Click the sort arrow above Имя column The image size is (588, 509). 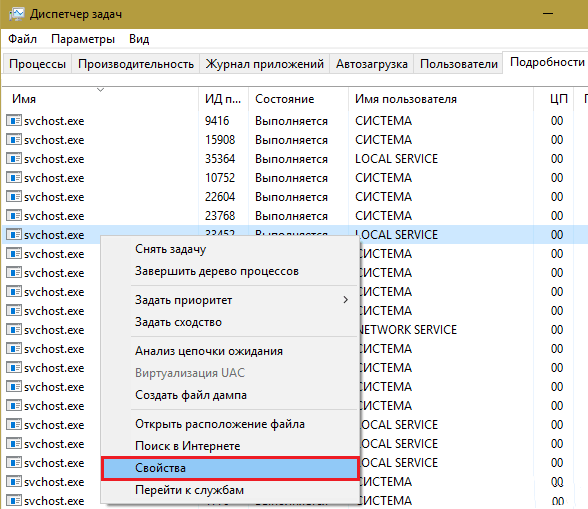(100, 90)
